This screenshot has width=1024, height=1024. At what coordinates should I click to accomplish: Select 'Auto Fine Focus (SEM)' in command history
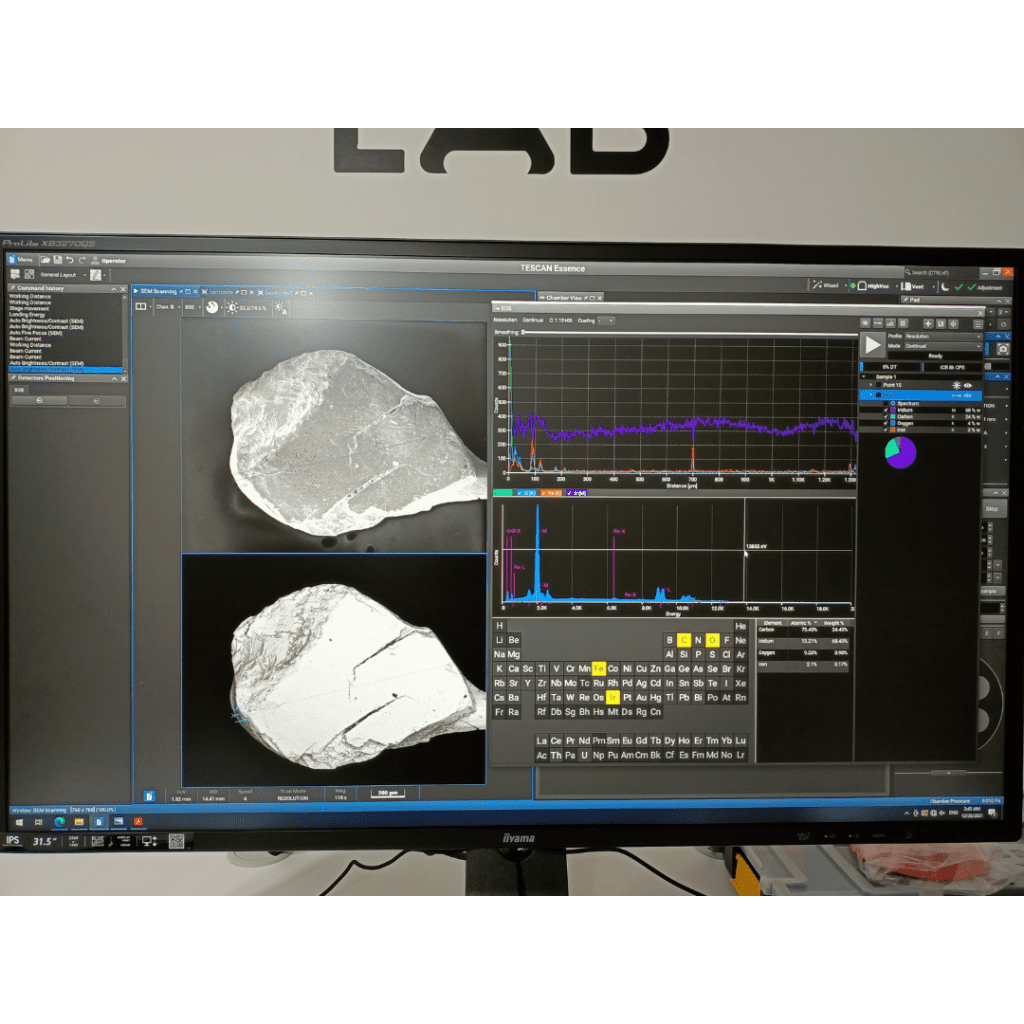point(36,333)
